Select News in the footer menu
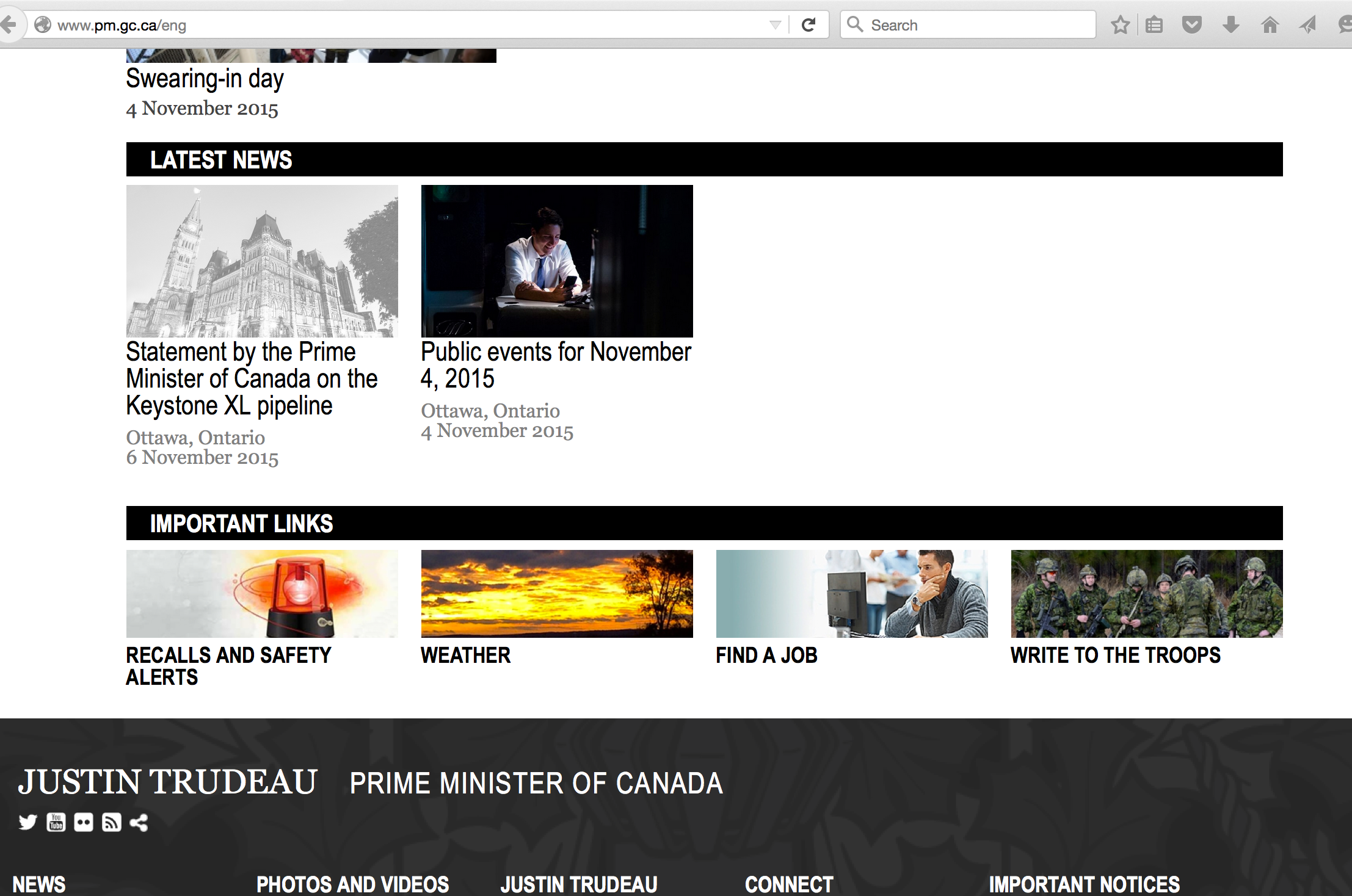1352x896 pixels. (39, 884)
